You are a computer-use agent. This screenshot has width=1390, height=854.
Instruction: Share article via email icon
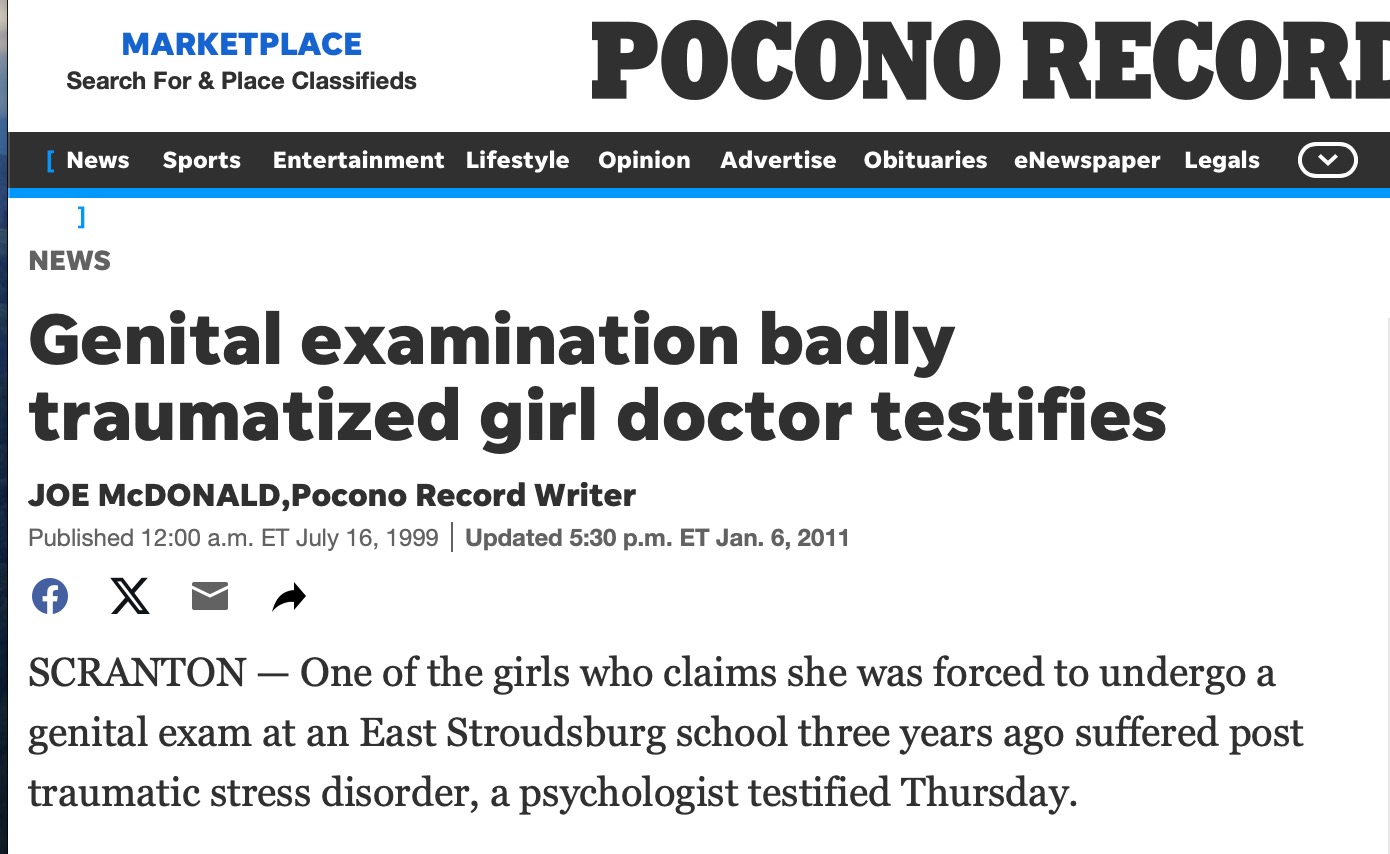tap(210, 597)
